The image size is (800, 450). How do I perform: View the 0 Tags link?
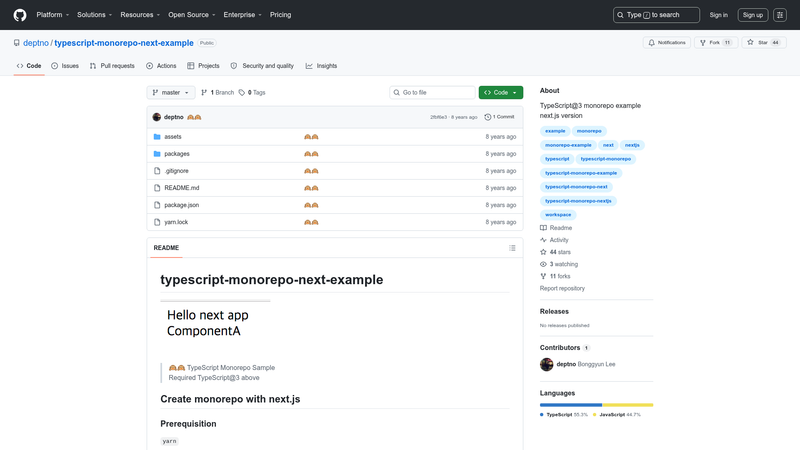pyautogui.click(x=252, y=92)
